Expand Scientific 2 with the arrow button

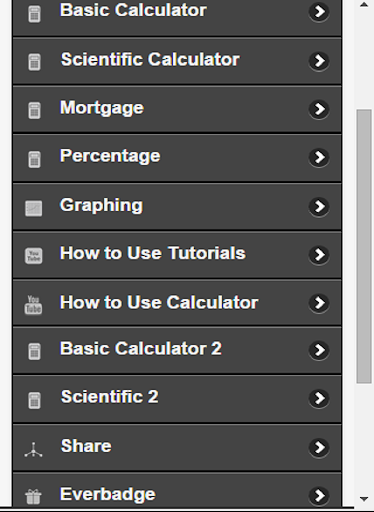(319, 398)
